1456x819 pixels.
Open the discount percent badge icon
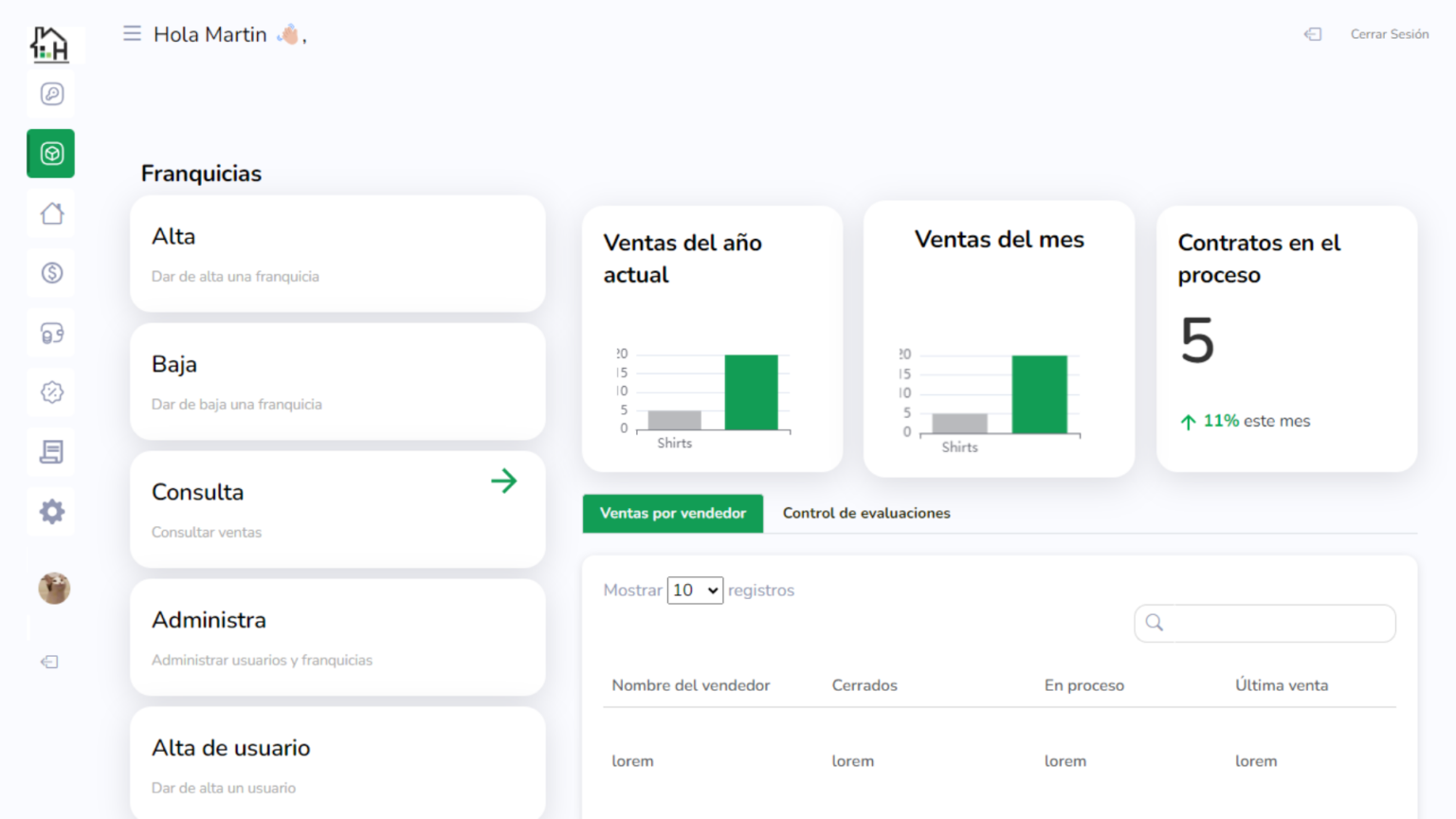[52, 392]
